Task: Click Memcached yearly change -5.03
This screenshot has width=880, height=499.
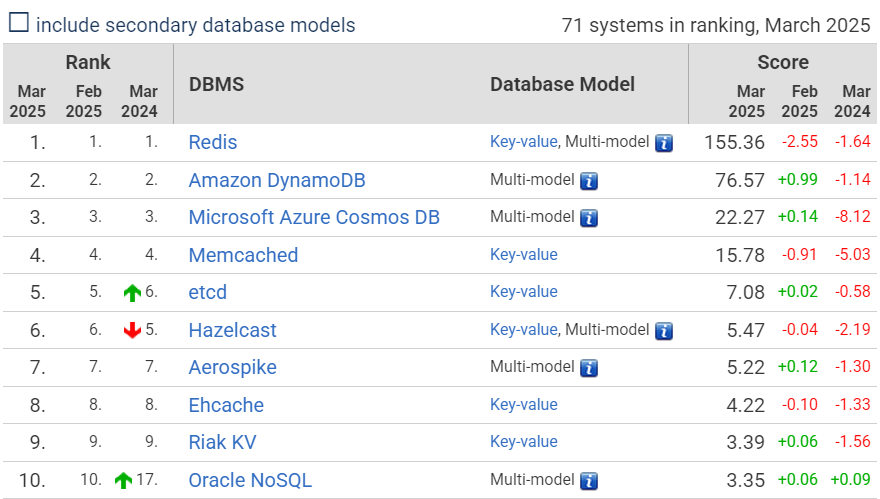Action: (x=852, y=254)
